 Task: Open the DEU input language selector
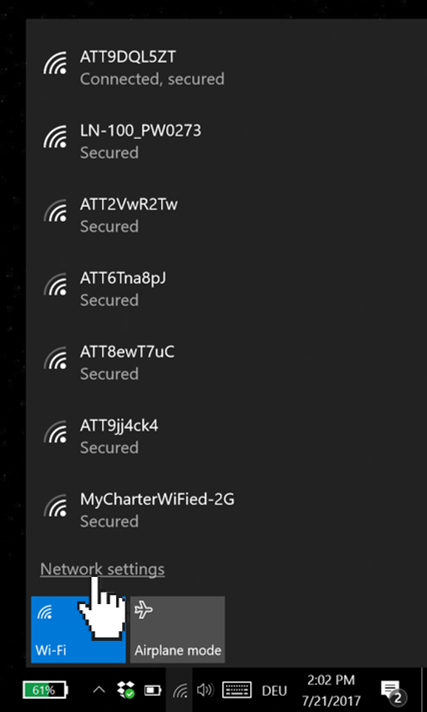[x=274, y=691]
